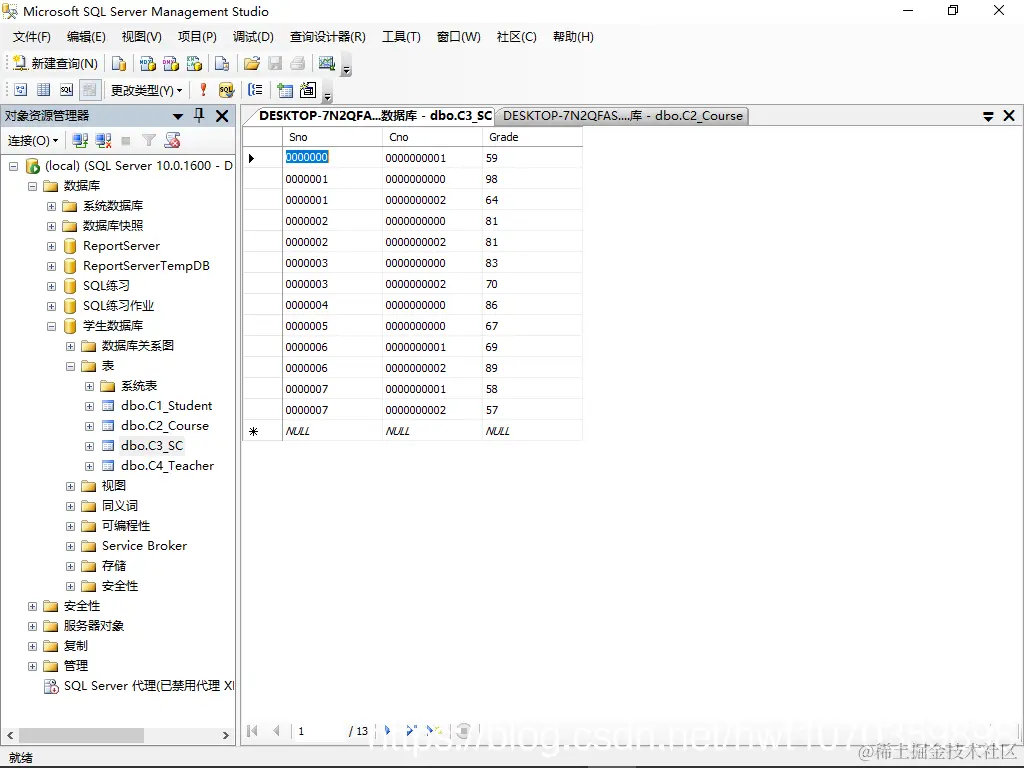Open a new Analysis Services DMX query
This screenshot has height=768, width=1024.
[171, 63]
